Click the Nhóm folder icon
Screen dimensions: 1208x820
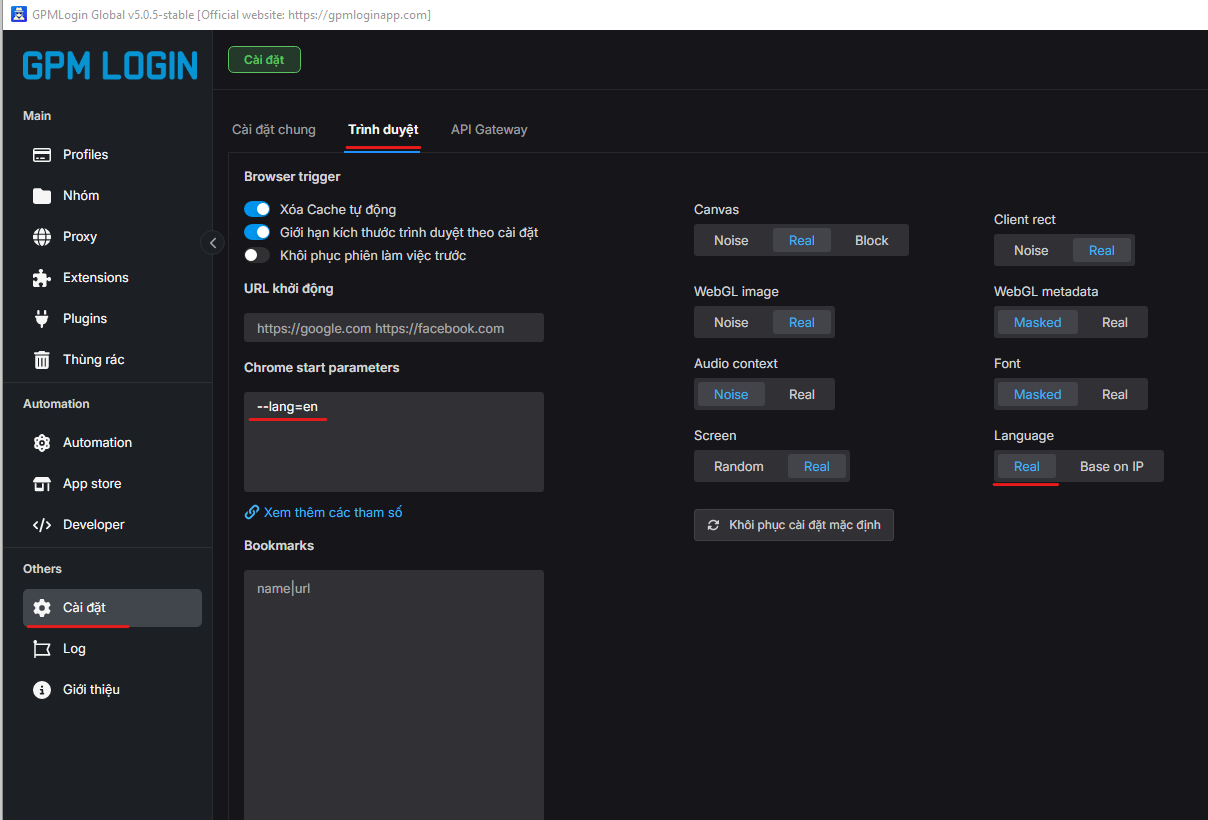point(42,196)
